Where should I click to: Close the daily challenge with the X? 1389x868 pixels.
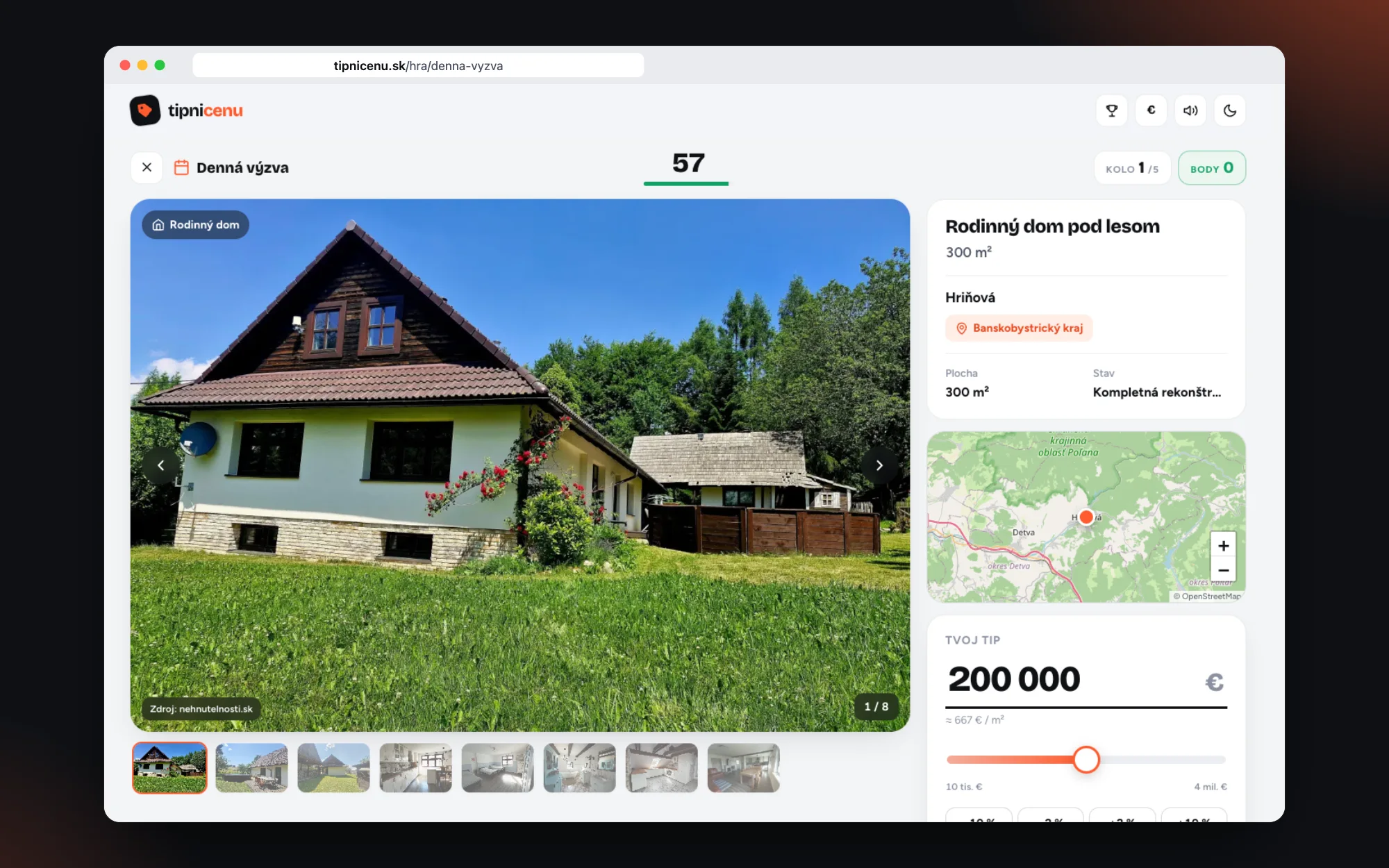pyautogui.click(x=147, y=167)
